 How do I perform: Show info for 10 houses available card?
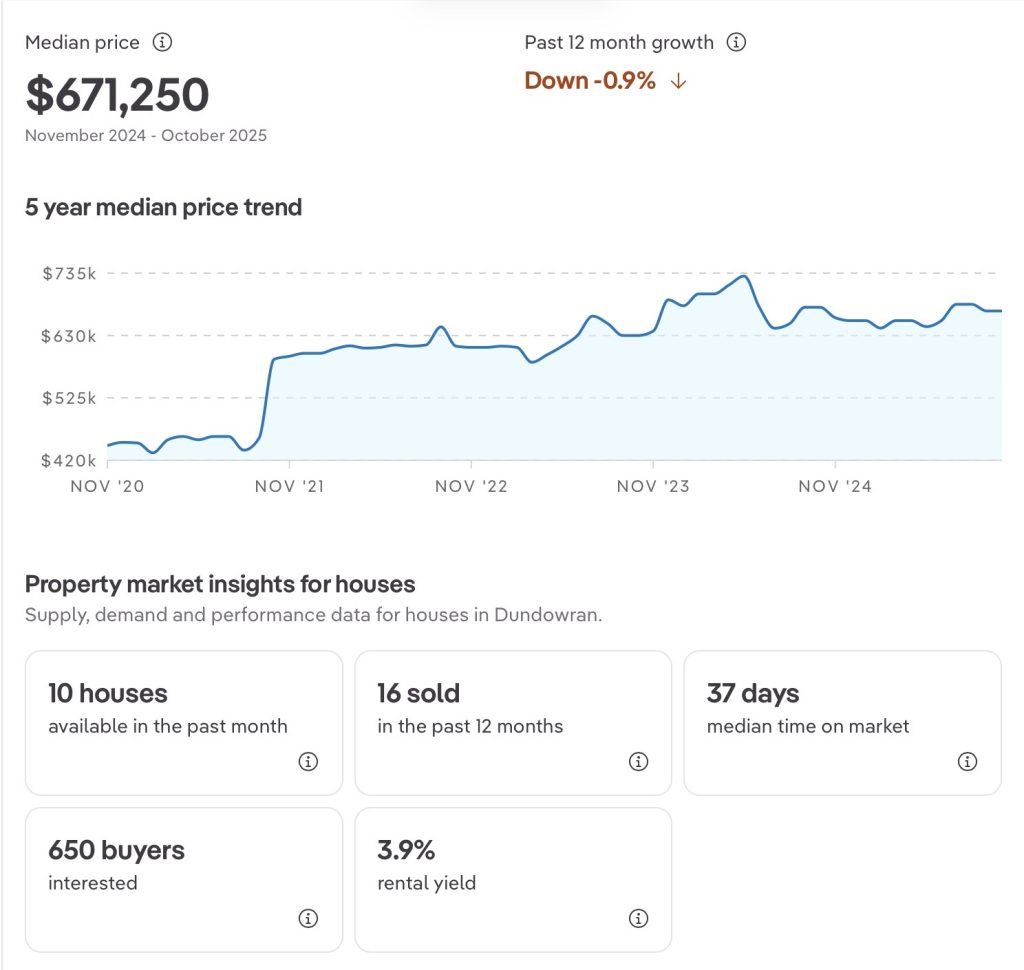click(x=308, y=762)
